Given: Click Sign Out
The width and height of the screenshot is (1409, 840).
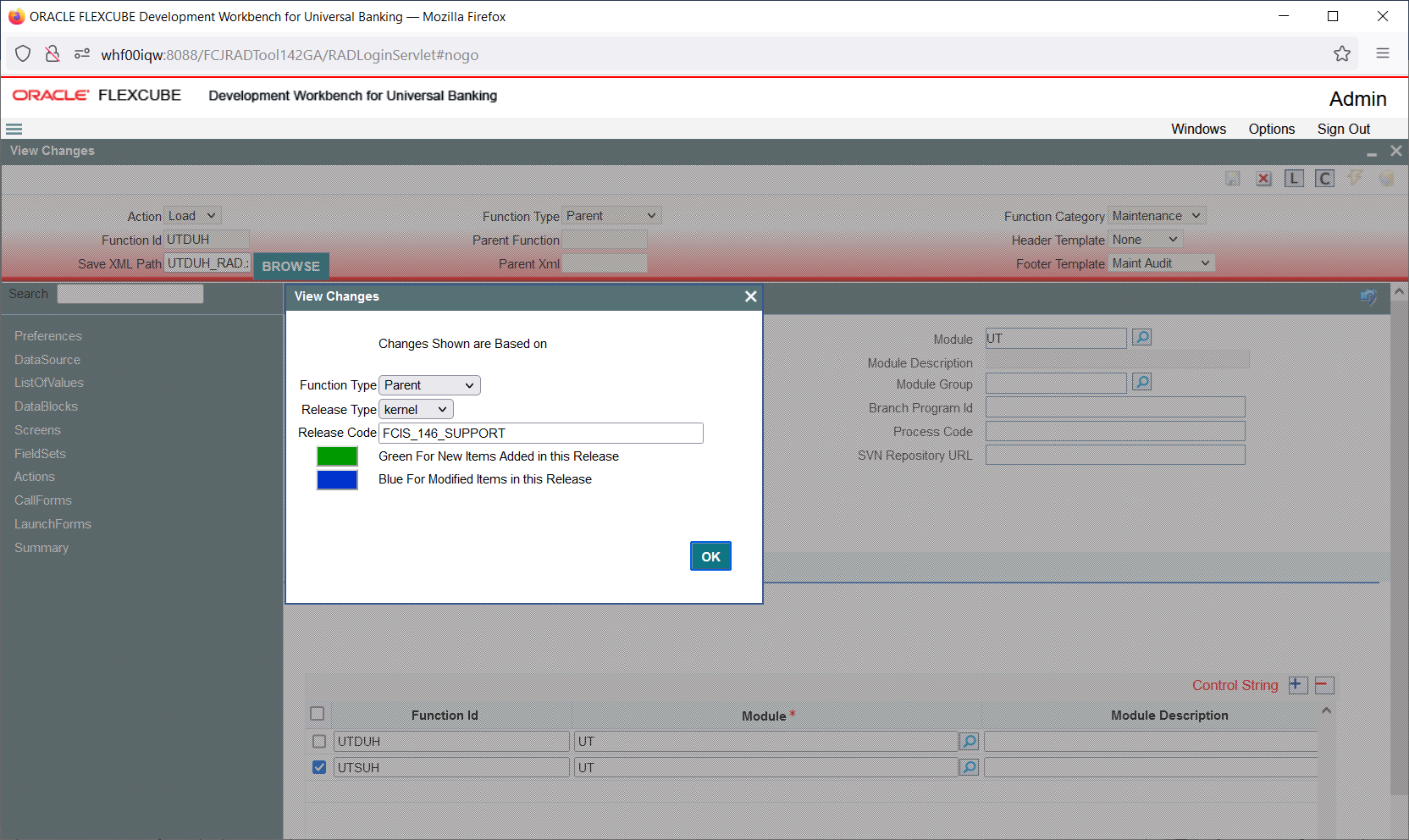Looking at the screenshot, I should click(x=1343, y=129).
